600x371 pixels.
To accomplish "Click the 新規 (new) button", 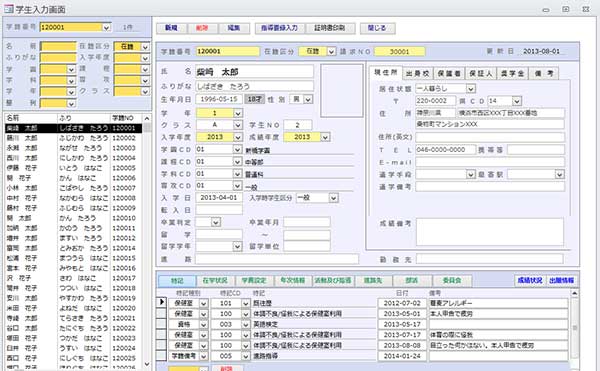I will [171, 28].
